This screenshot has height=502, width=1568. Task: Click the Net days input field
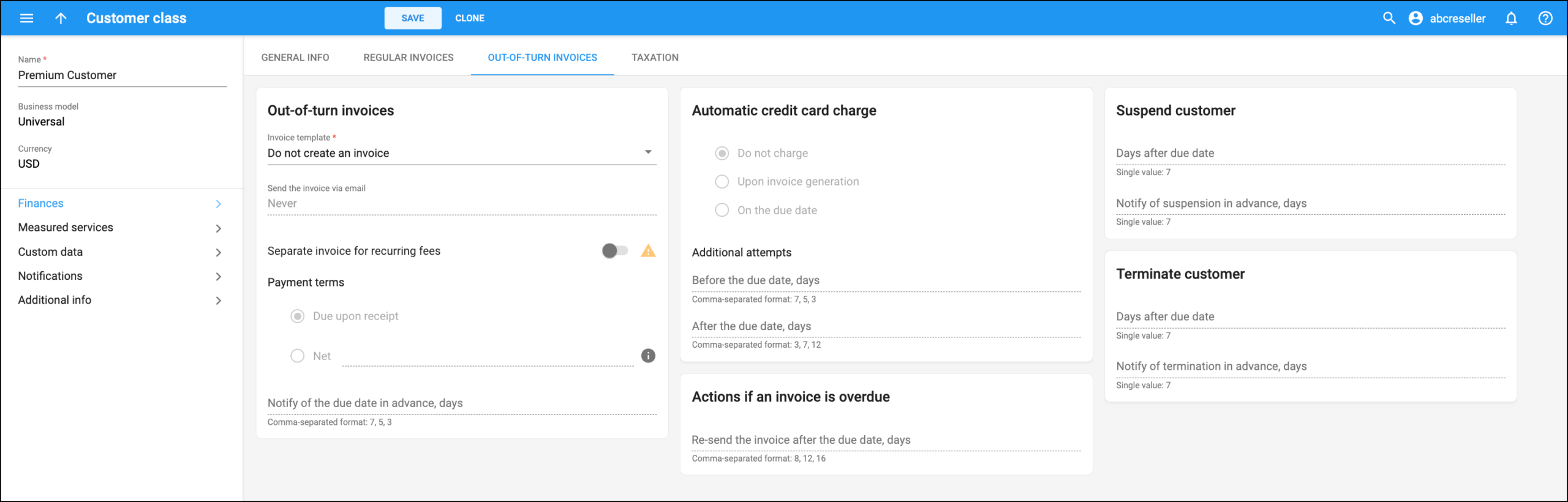pos(488,356)
